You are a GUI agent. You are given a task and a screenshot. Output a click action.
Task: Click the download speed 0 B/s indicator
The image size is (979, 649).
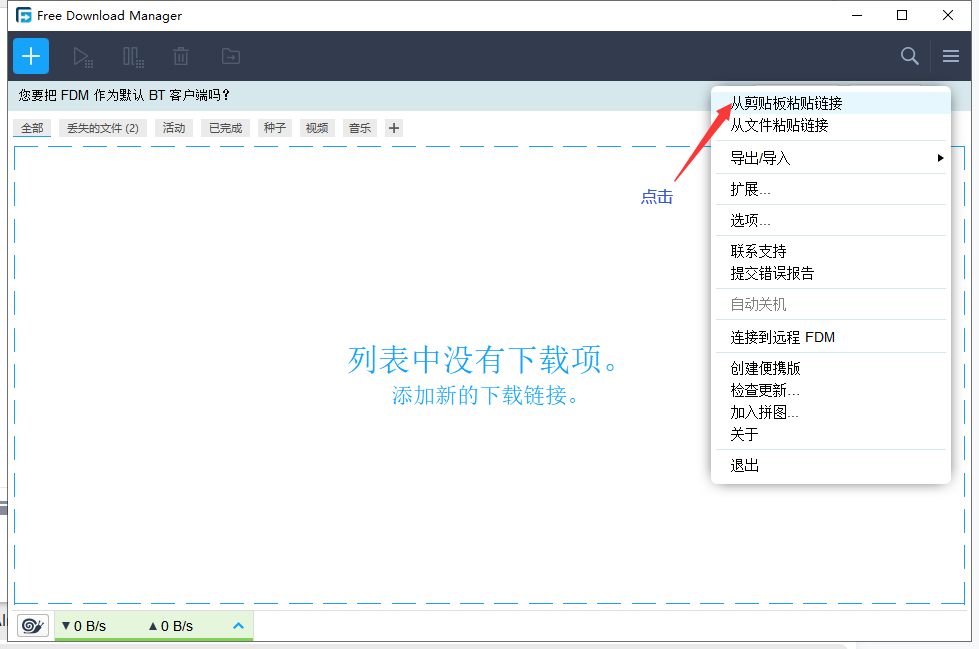tap(84, 626)
